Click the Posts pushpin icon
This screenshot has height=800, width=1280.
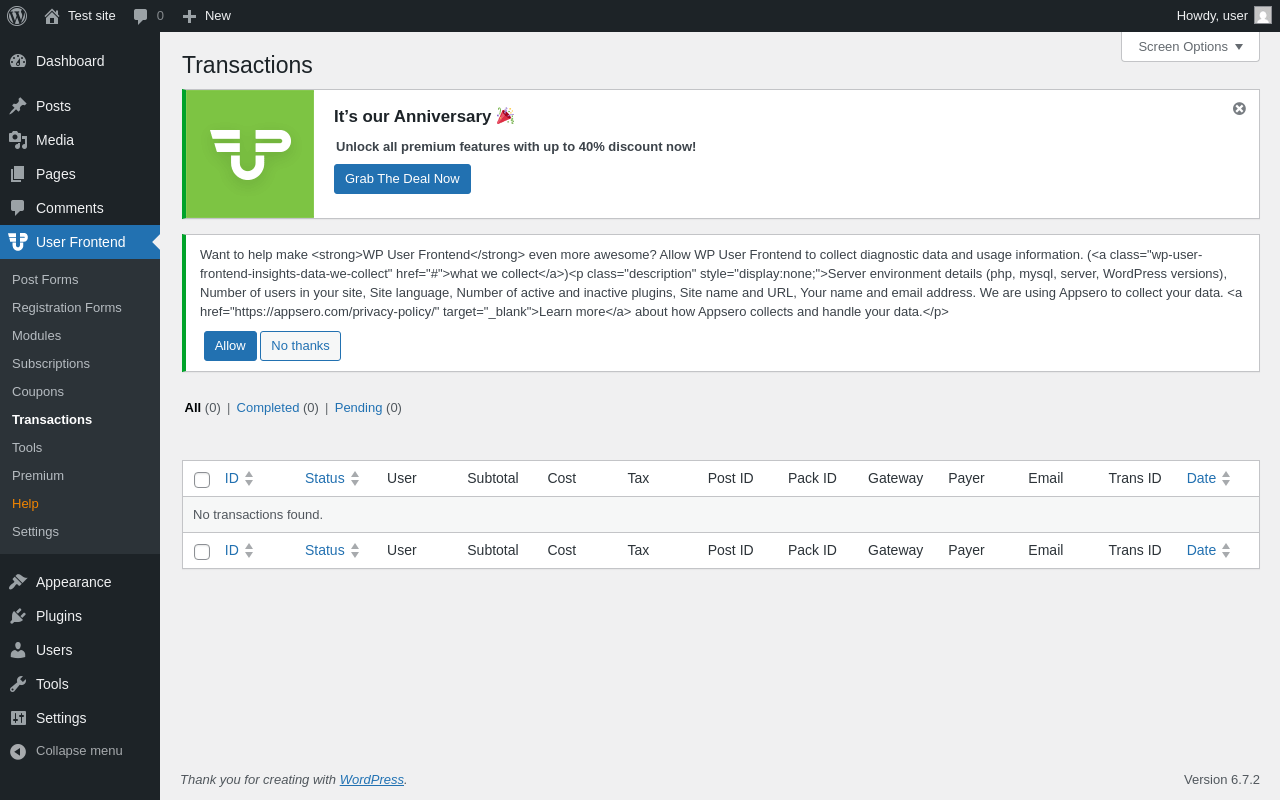18,106
